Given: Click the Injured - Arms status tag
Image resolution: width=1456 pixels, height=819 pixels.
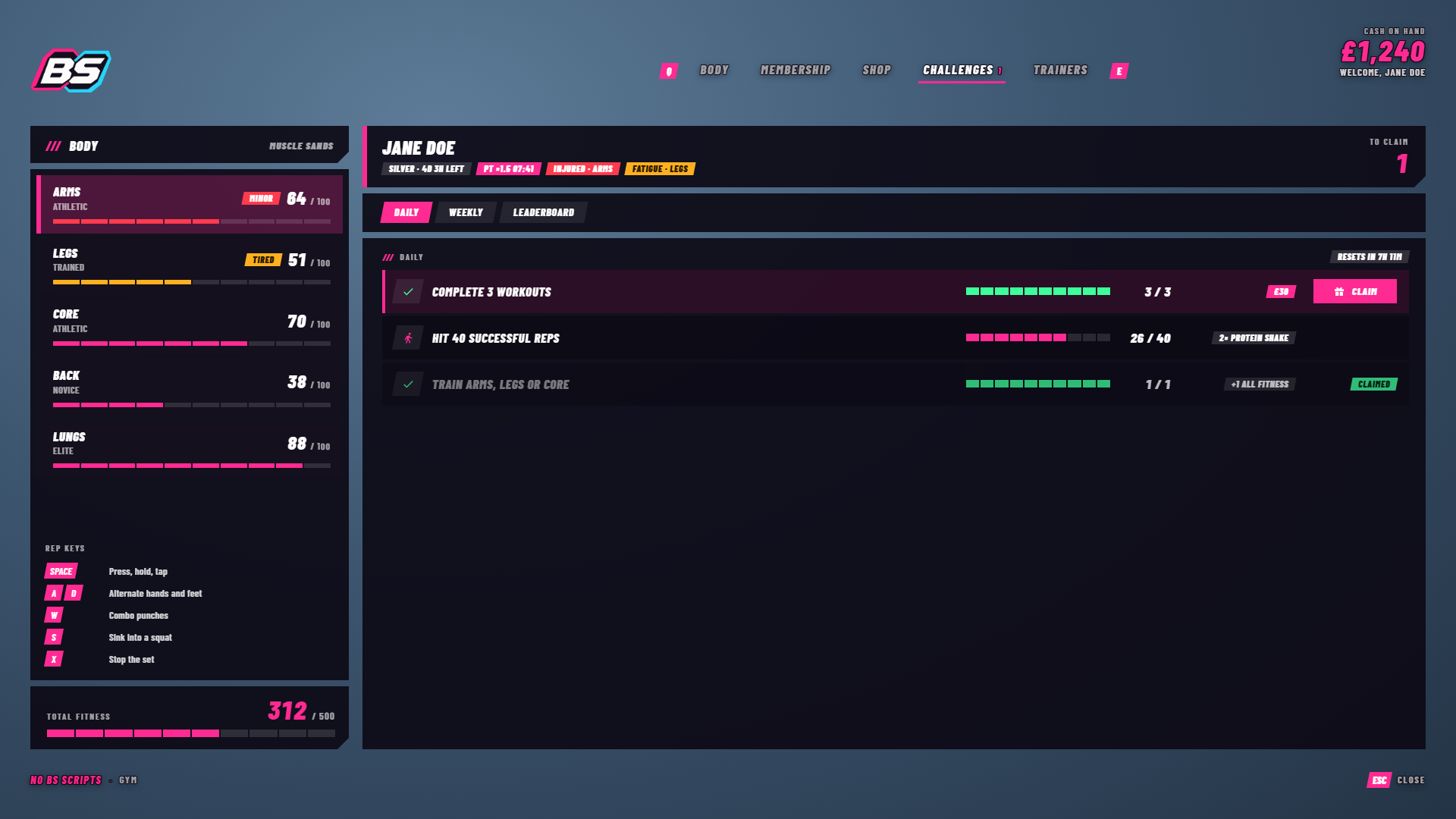Looking at the screenshot, I should pyautogui.click(x=583, y=168).
